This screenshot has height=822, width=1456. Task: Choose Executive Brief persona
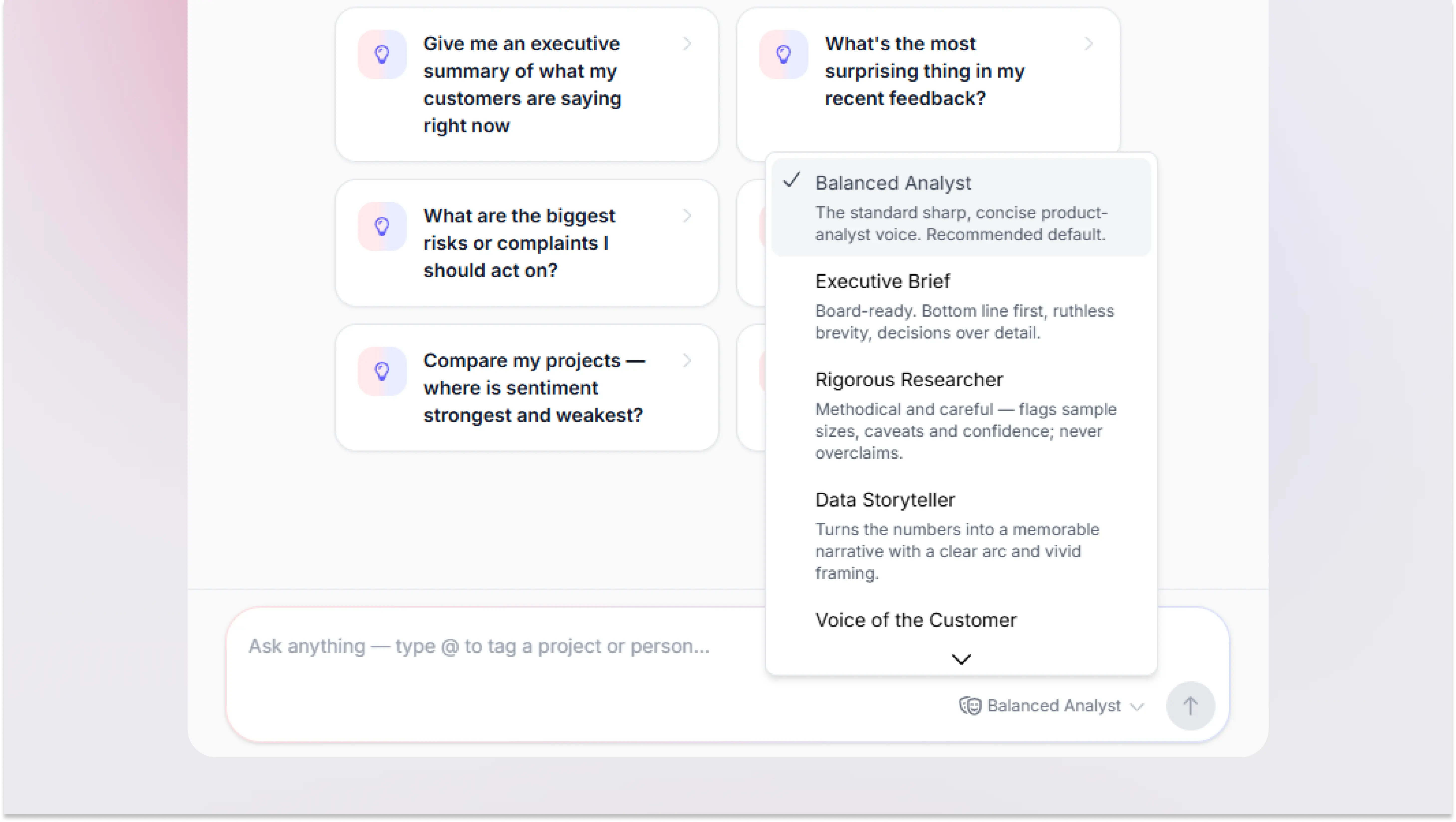click(x=961, y=306)
